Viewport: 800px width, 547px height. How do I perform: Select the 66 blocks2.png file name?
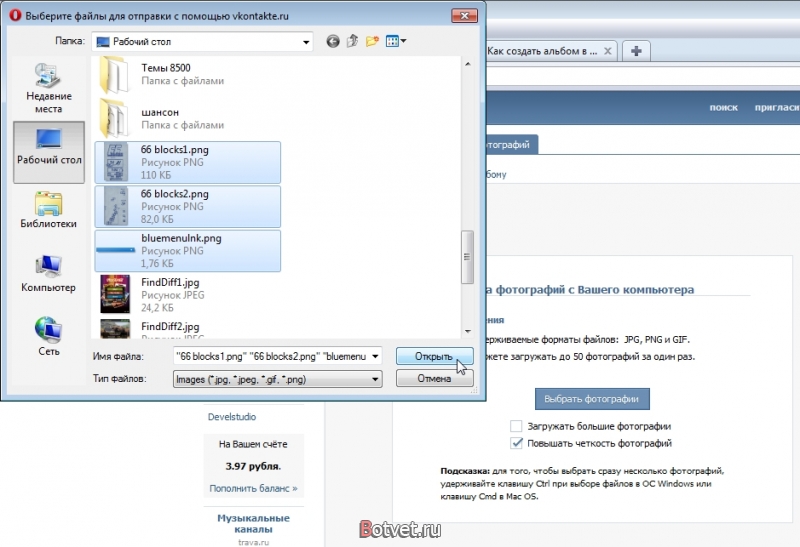tap(174, 194)
